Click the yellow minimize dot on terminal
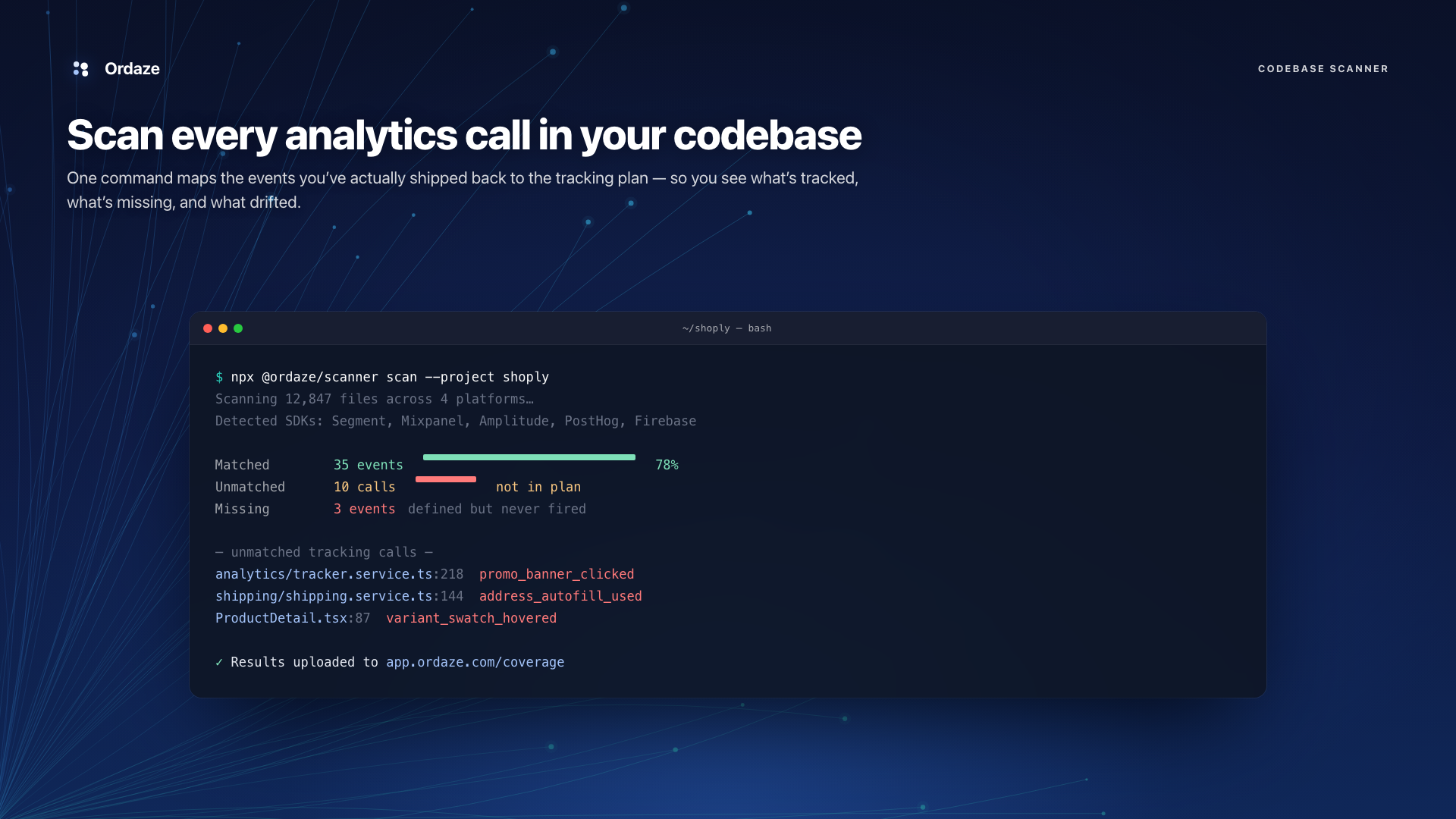The height and width of the screenshot is (819, 1456). pos(223,328)
